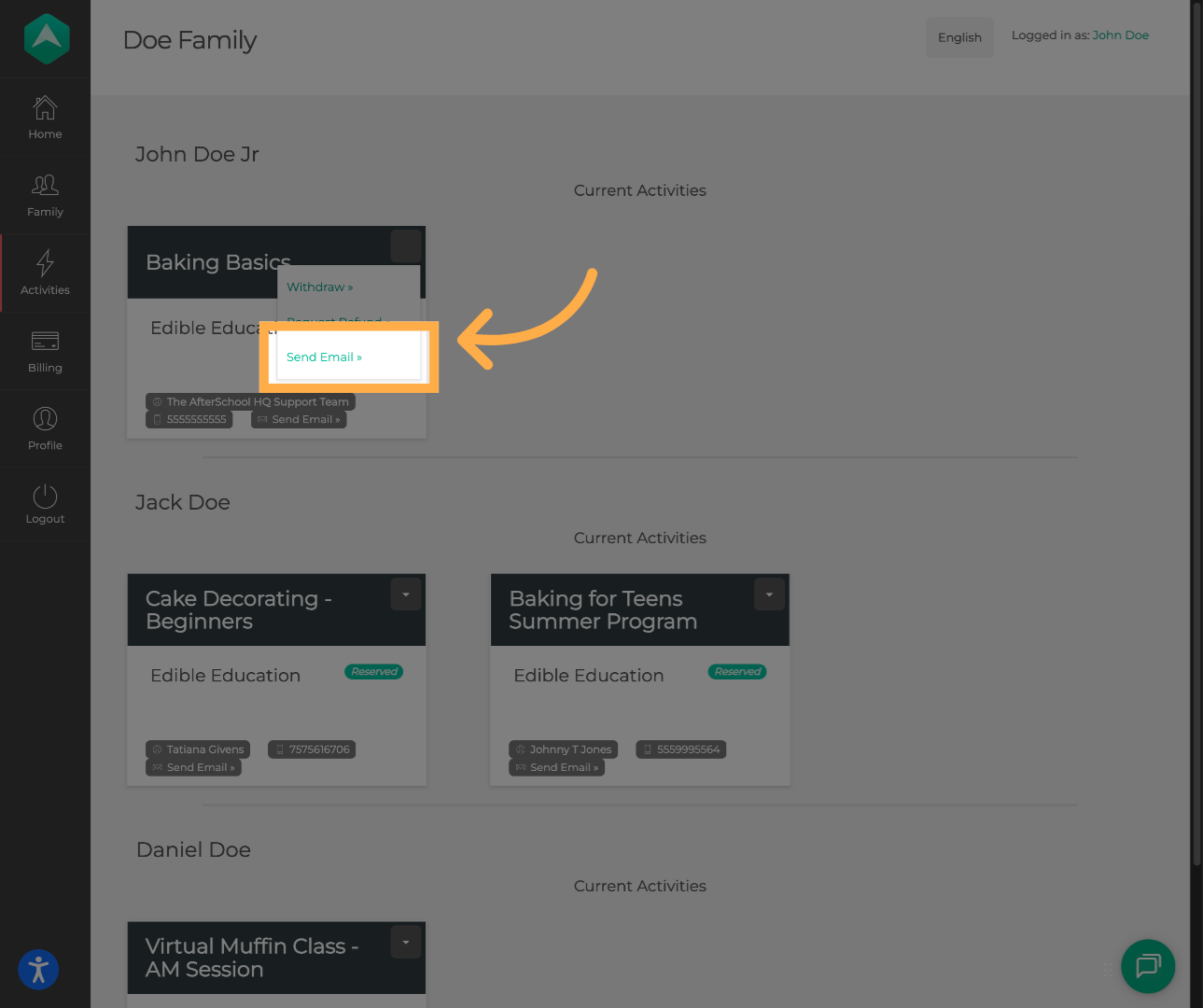Image resolution: width=1203 pixels, height=1008 pixels.
Task: Switch language with the English button
Action: coord(959,37)
